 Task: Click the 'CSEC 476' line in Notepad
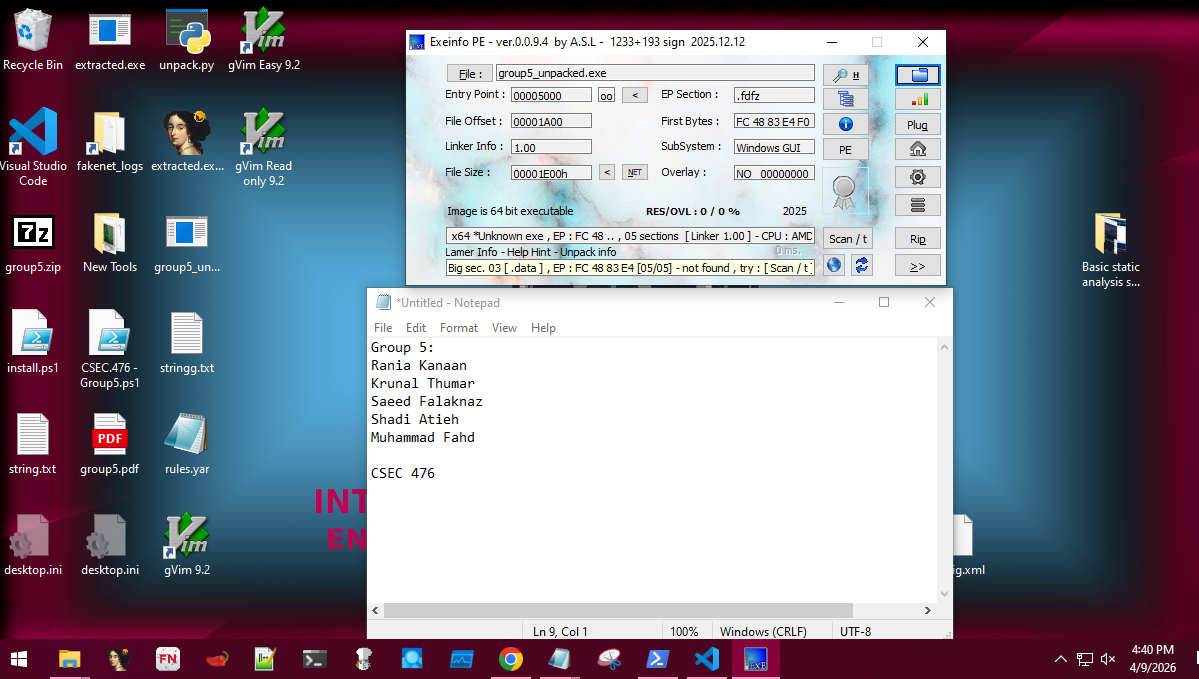pyautogui.click(x=403, y=473)
